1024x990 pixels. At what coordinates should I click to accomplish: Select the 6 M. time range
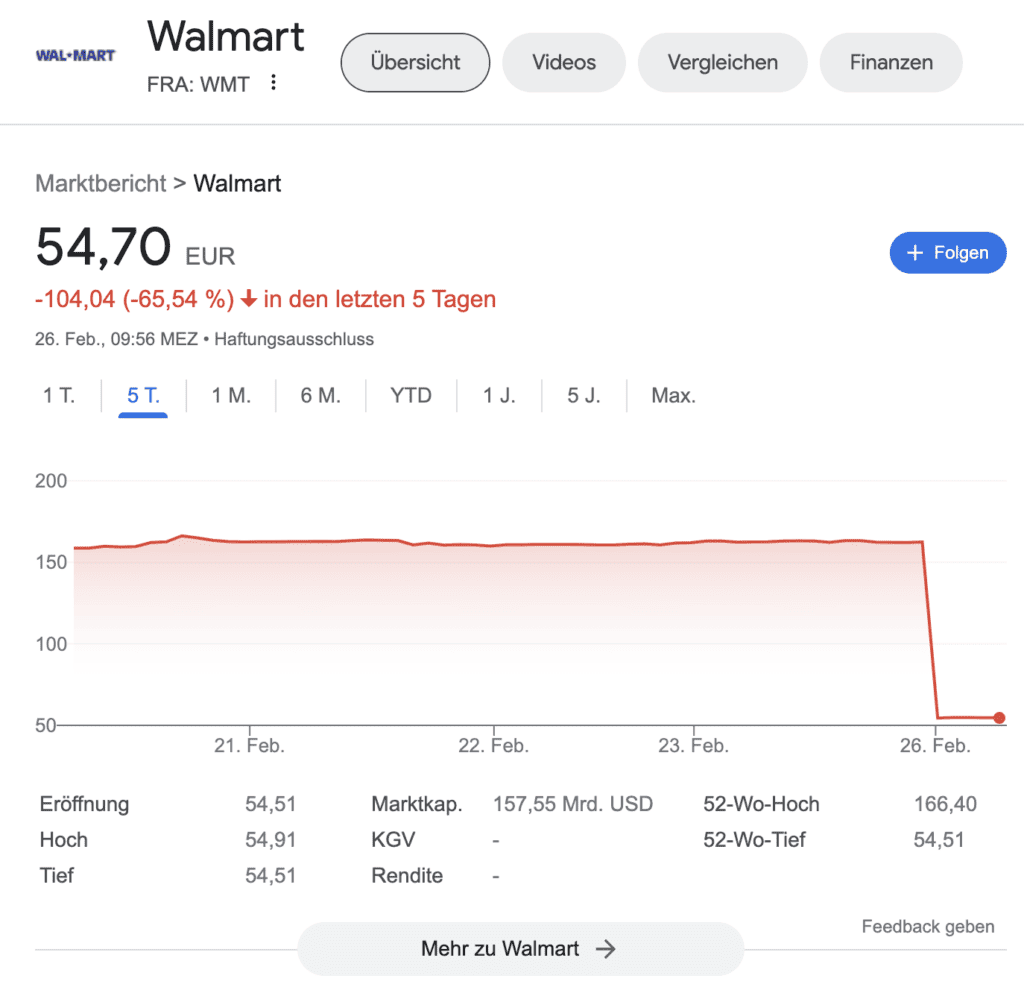[x=320, y=395]
